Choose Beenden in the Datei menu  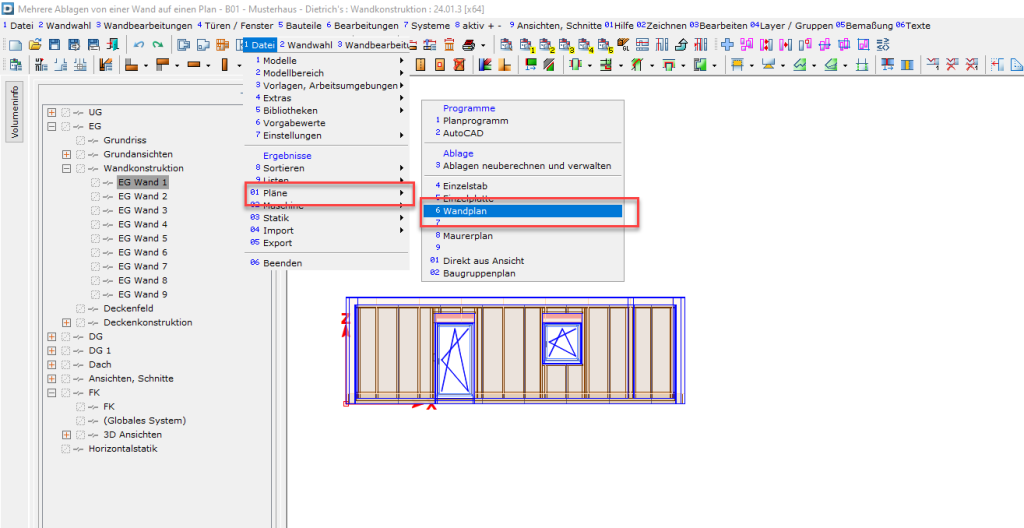point(282,263)
